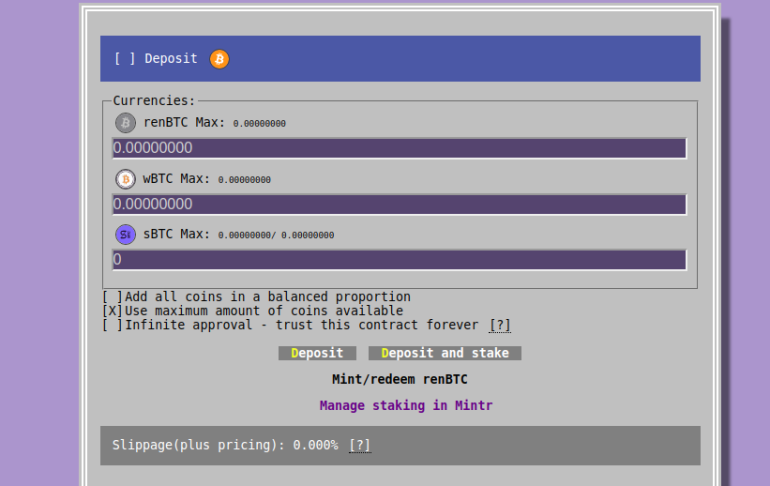Focus the sBTC amount input field
The width and height of the screenshot is (770, 486).
pos(399,260)
